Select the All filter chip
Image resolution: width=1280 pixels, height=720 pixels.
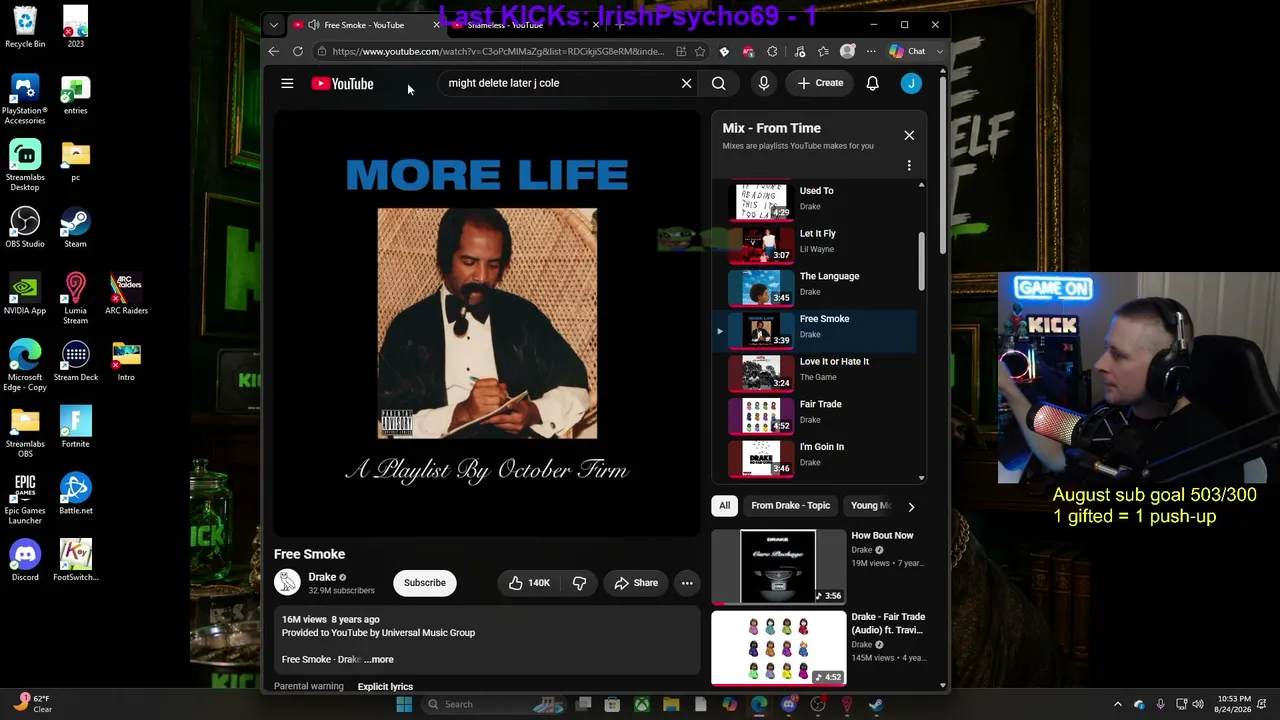pos(724,506)
